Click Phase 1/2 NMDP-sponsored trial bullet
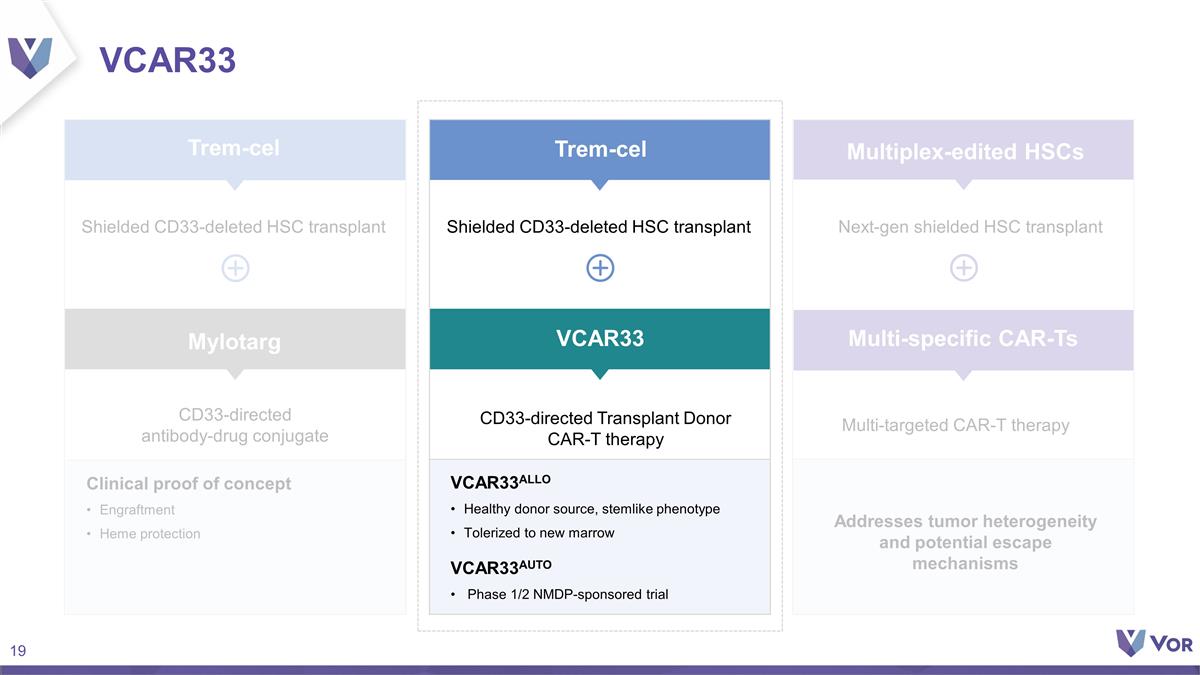Screen dimensions: 1200x675 (x=560, y=594)
